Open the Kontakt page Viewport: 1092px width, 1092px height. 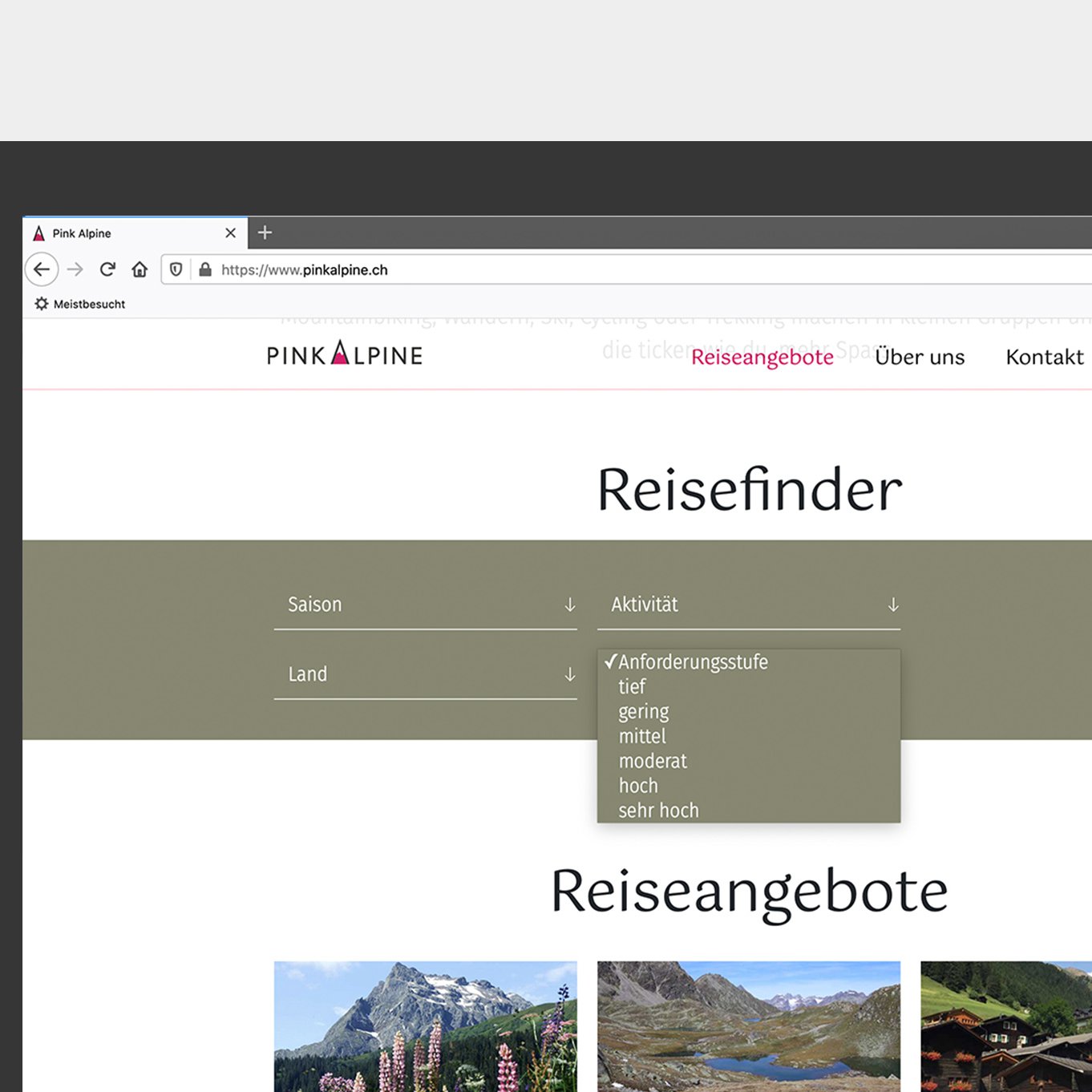pos(1045,358)
